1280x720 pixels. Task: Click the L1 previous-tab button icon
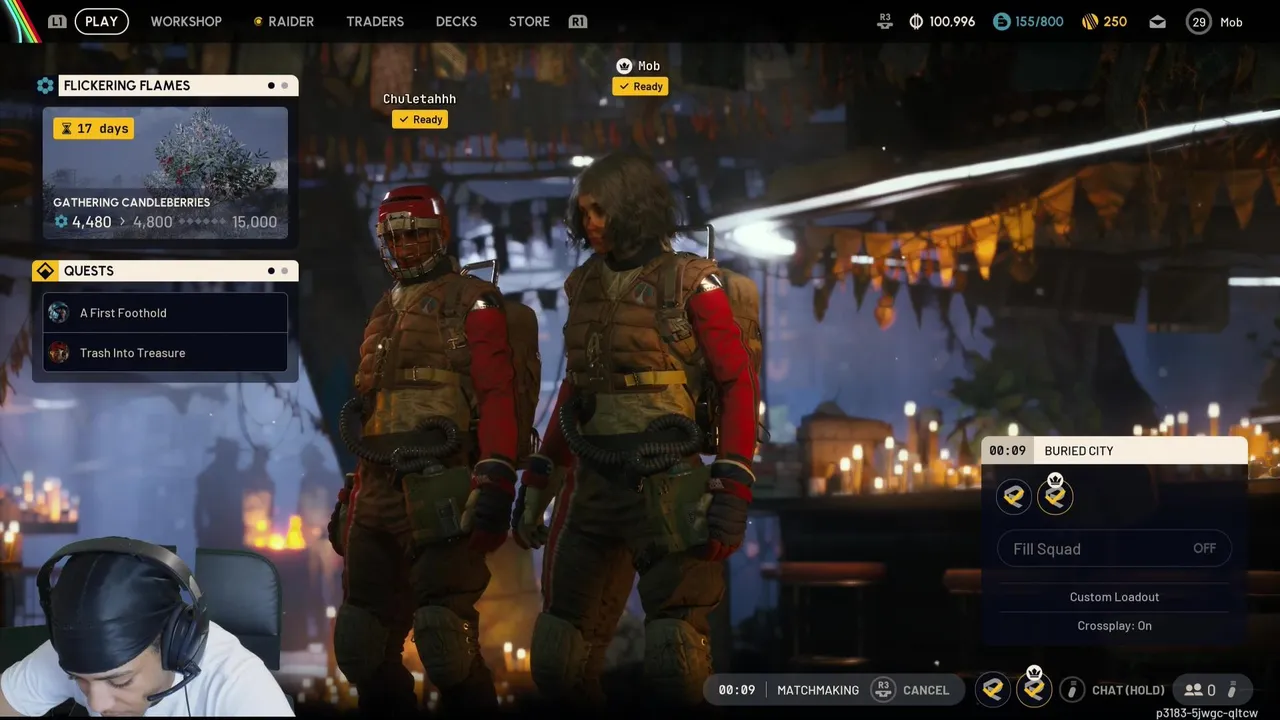57,21
